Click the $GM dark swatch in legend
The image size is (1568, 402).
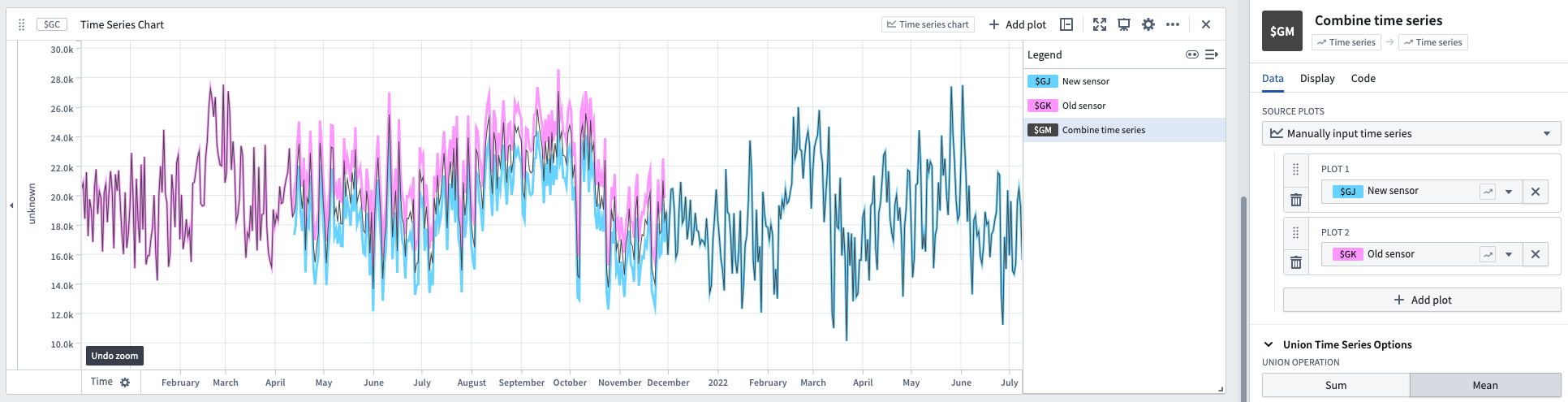coord(1043,130)
